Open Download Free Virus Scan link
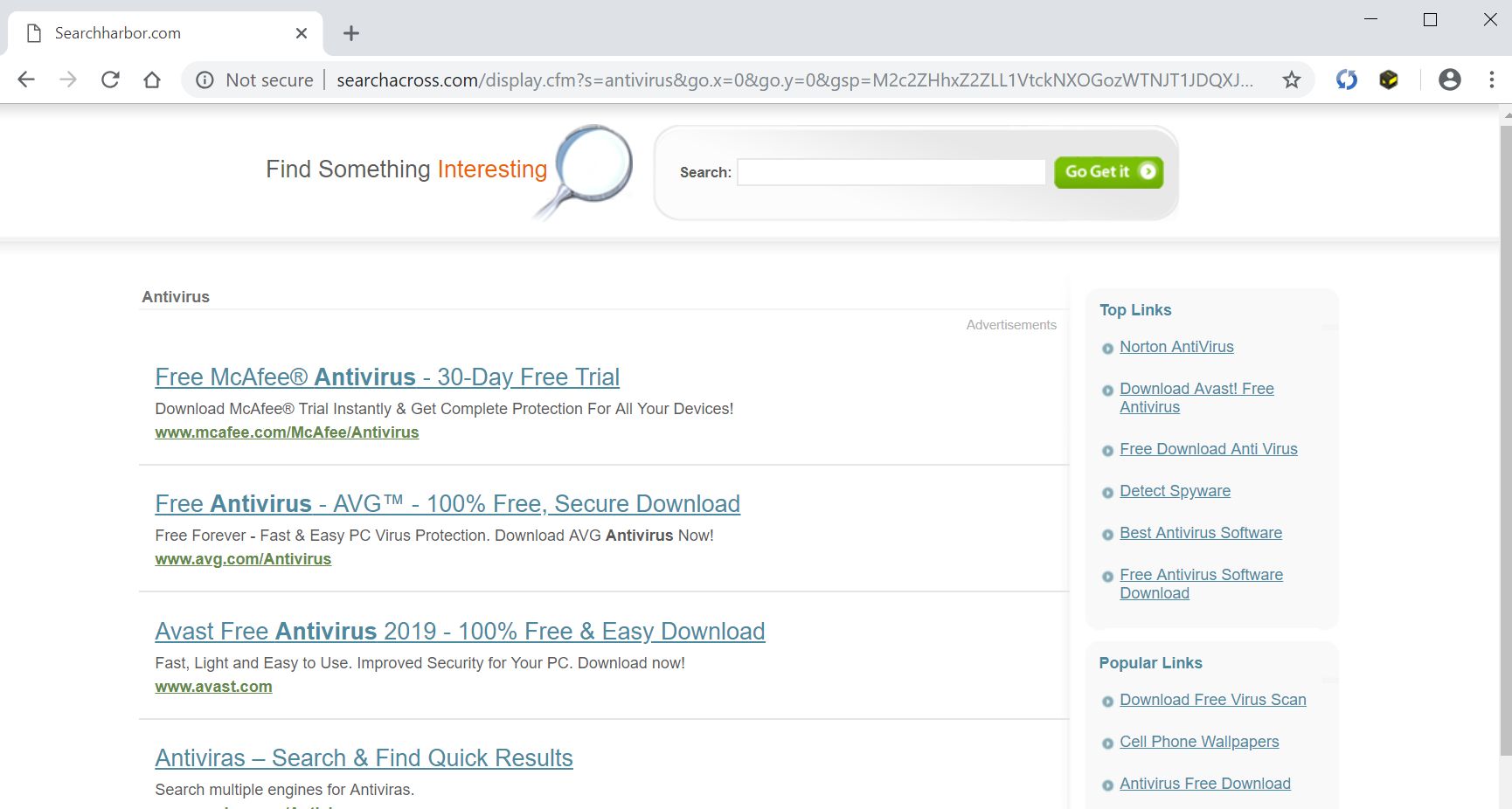This screenshot has width=1512, height=809. click(1213, 700)
